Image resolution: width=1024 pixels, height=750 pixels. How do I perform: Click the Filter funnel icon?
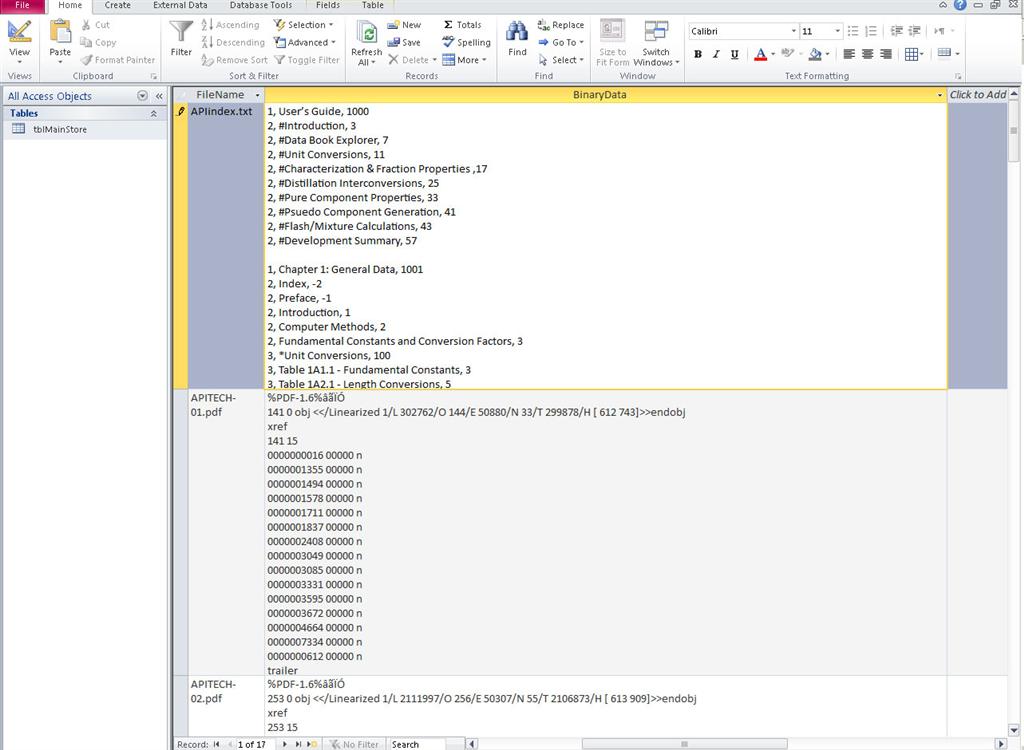181,32
